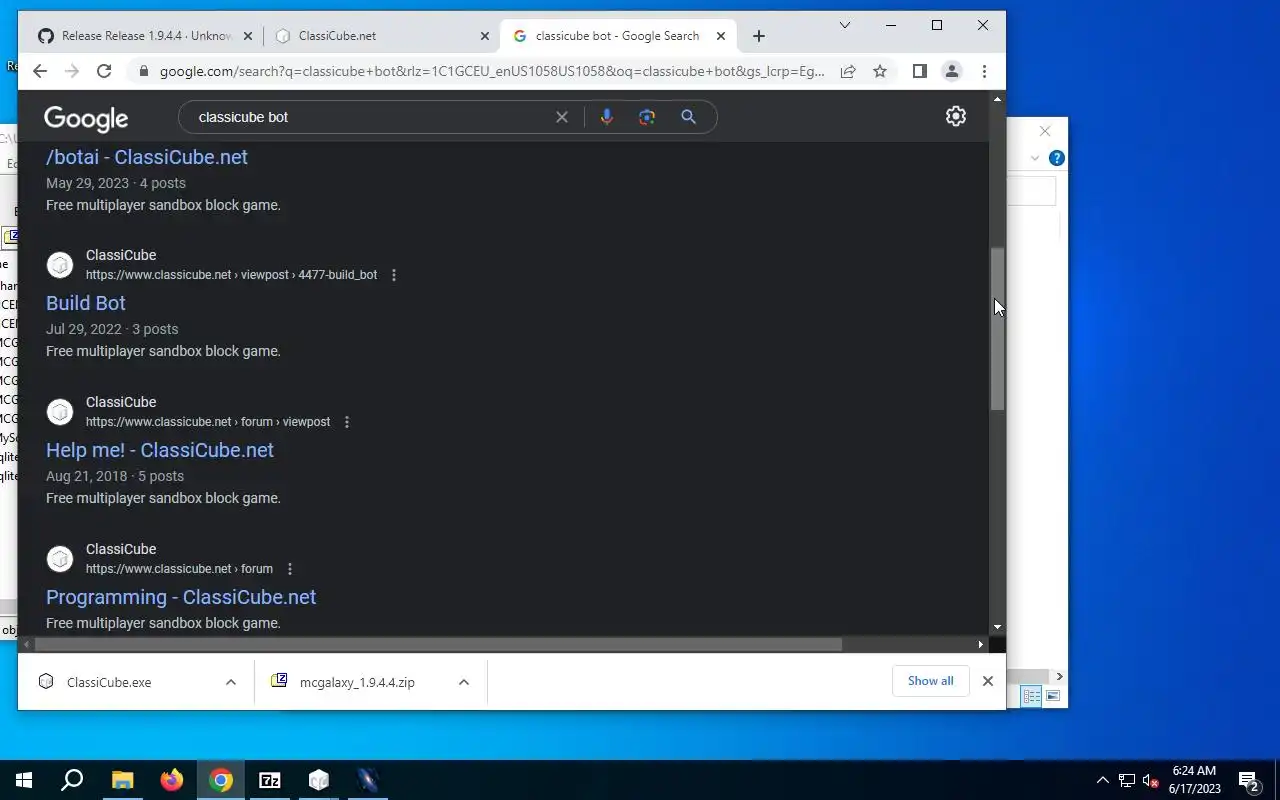The height and width of the screenshot is (800, 1280).
Task: Open downloaded ClassiCube.exe file
Action: 109,682
